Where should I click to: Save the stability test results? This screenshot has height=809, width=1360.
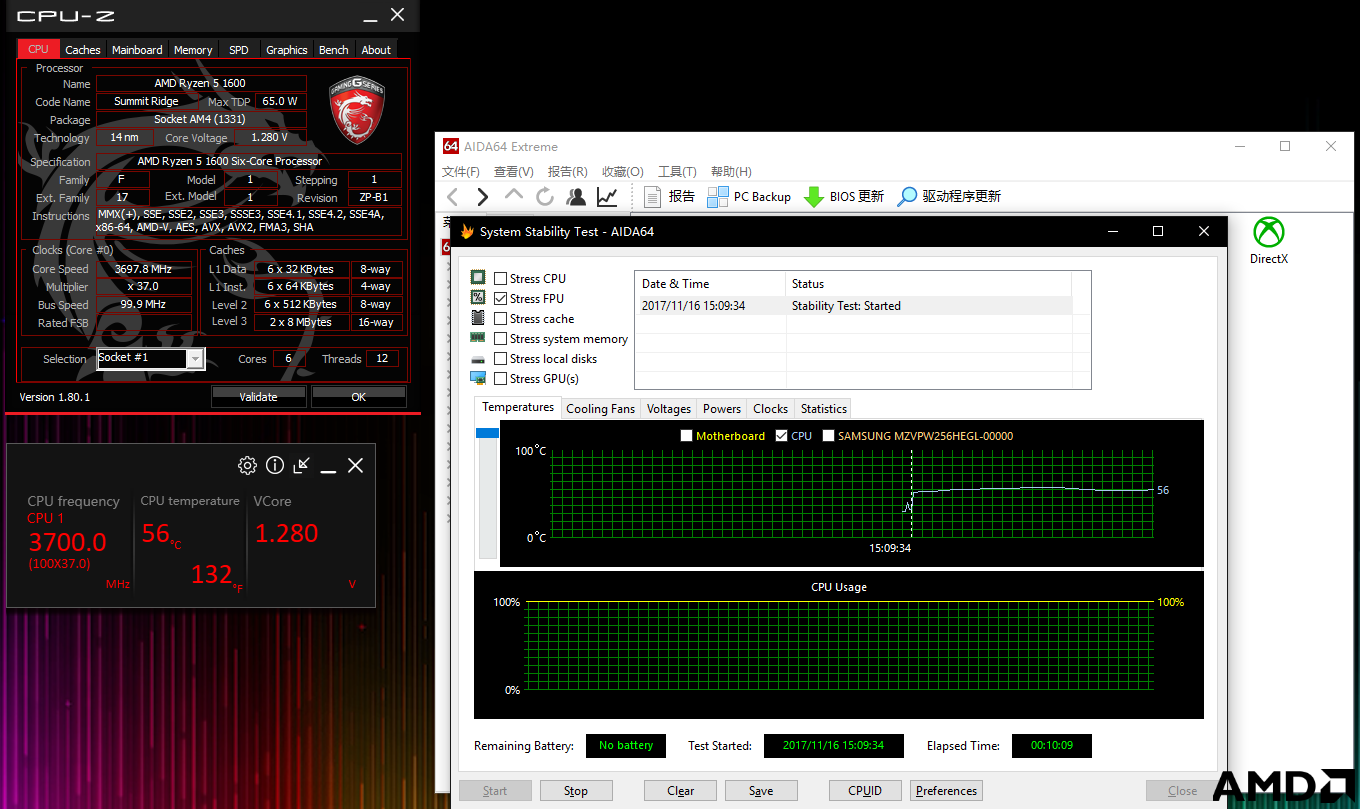[x=761, y=790]
